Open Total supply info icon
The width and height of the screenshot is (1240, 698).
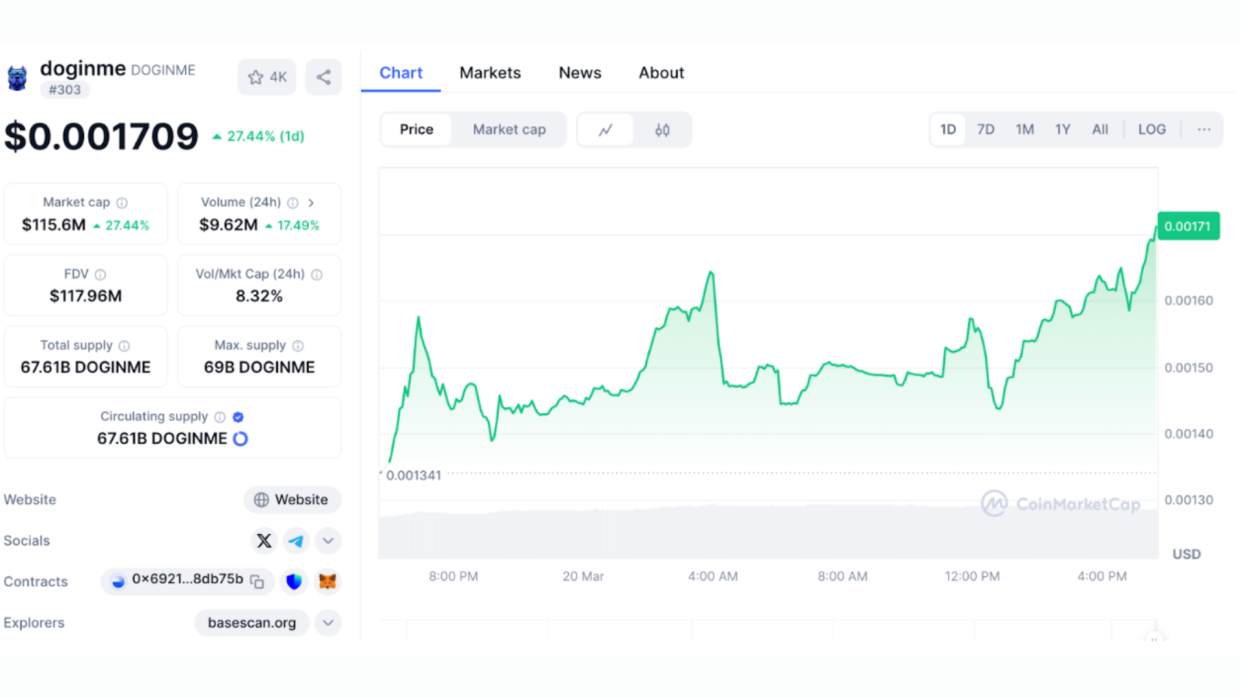[124, 346]
